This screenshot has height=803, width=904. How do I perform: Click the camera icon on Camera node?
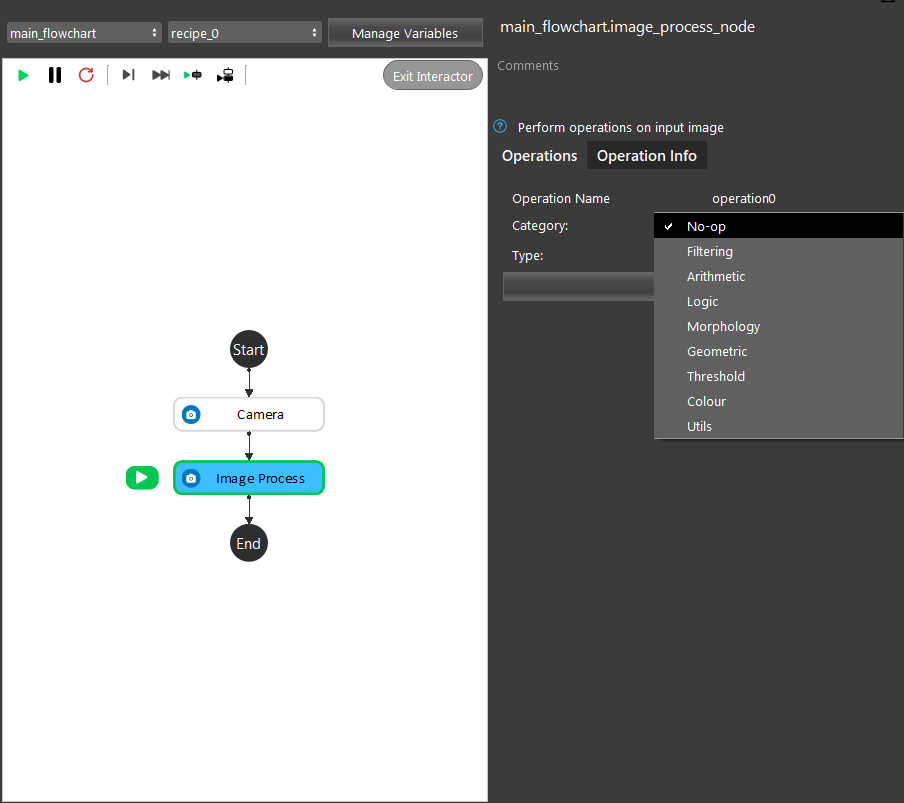point(191,414)
